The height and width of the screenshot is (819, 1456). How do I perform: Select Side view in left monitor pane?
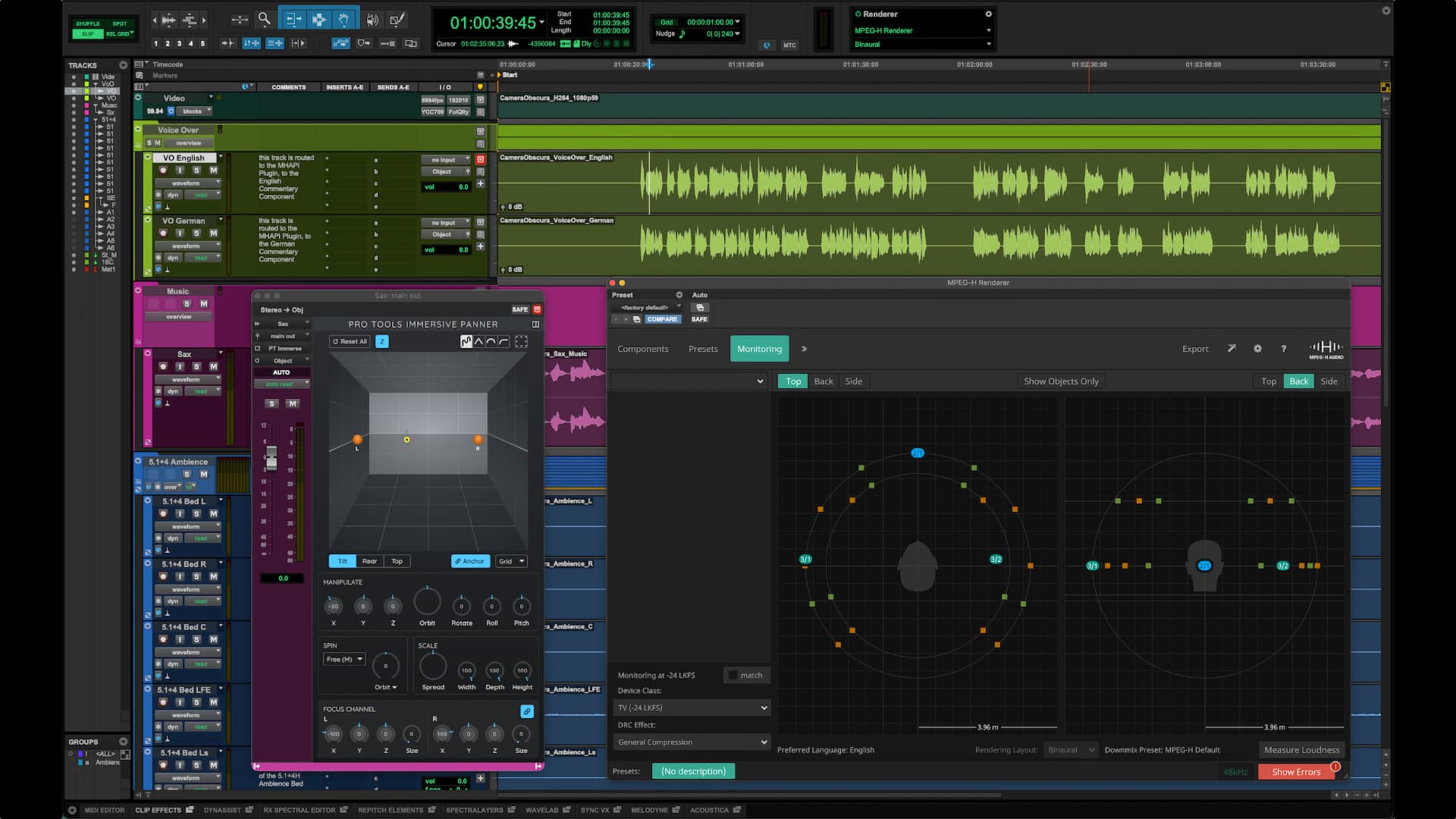(853, 381)
